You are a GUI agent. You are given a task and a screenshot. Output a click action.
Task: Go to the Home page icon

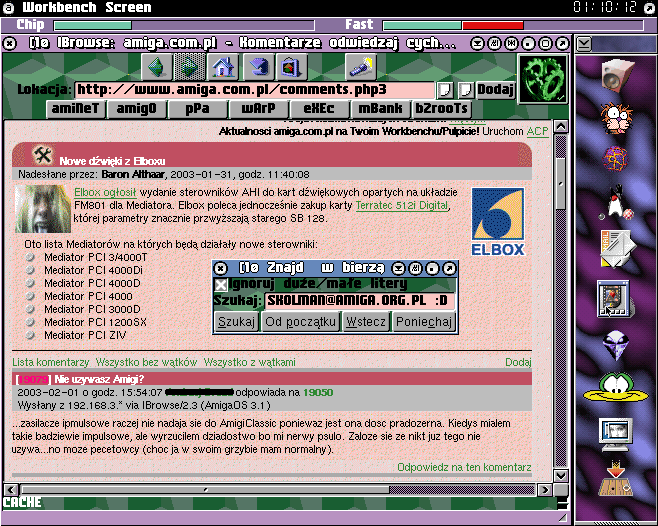pos(223,67)
